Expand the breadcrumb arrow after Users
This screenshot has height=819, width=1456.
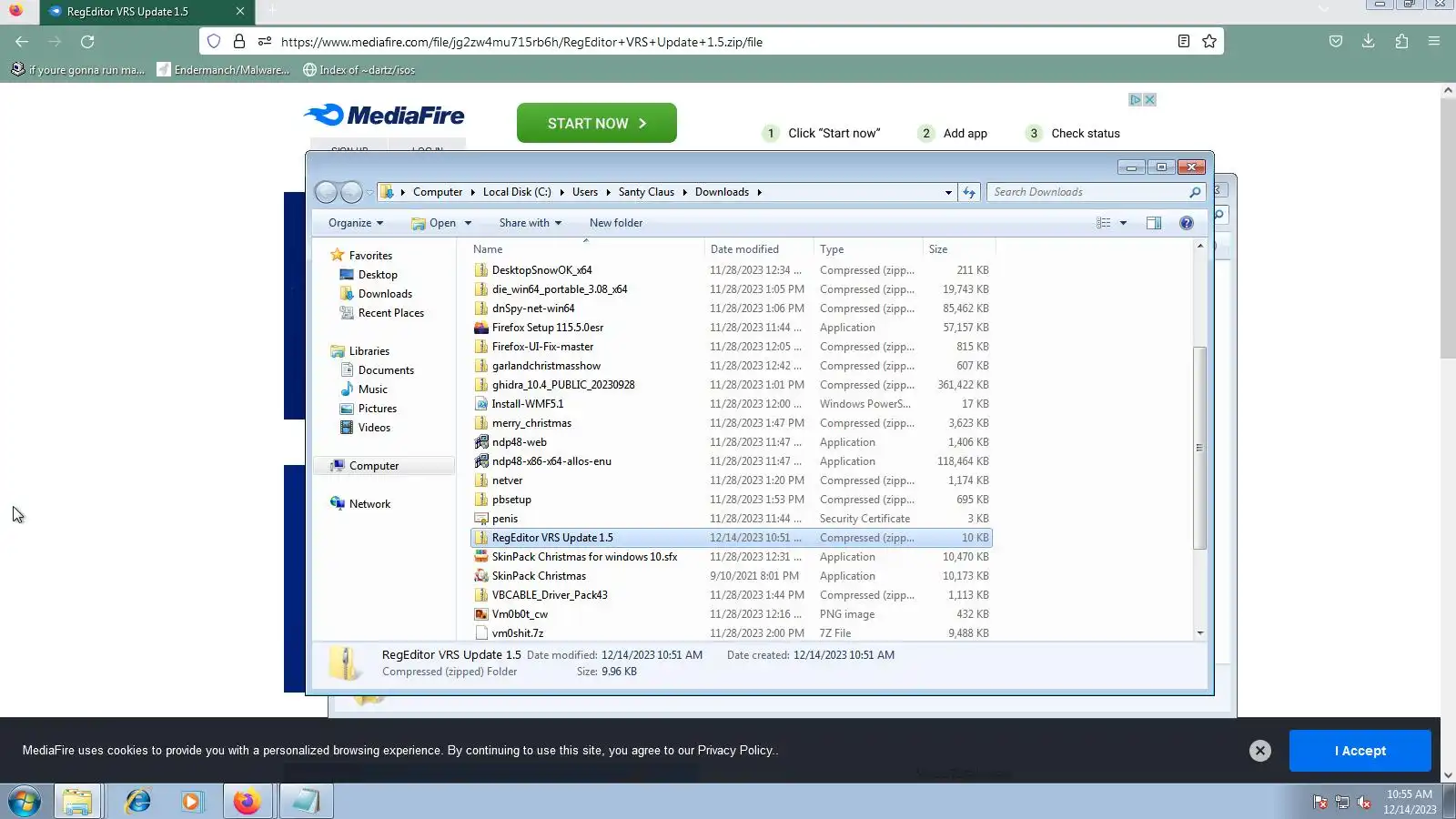point(608,192)
